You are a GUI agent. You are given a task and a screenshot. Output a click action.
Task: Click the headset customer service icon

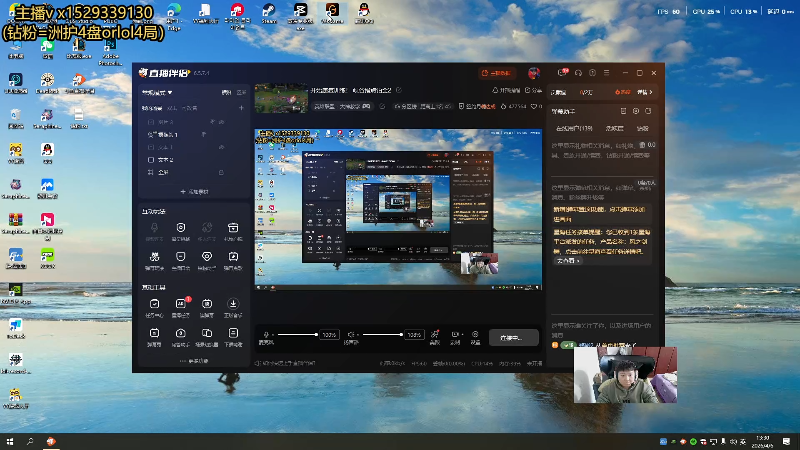click(578, 73)
